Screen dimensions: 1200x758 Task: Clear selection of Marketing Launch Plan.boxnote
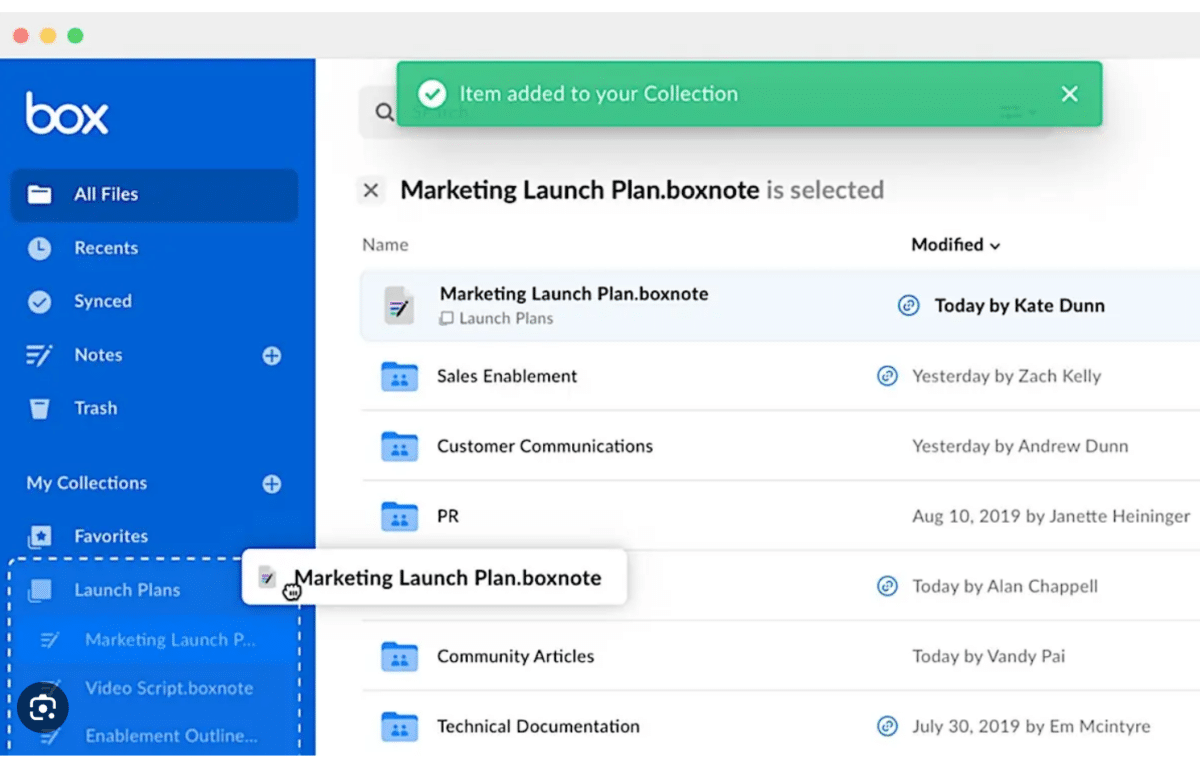(x=371, y=190)
